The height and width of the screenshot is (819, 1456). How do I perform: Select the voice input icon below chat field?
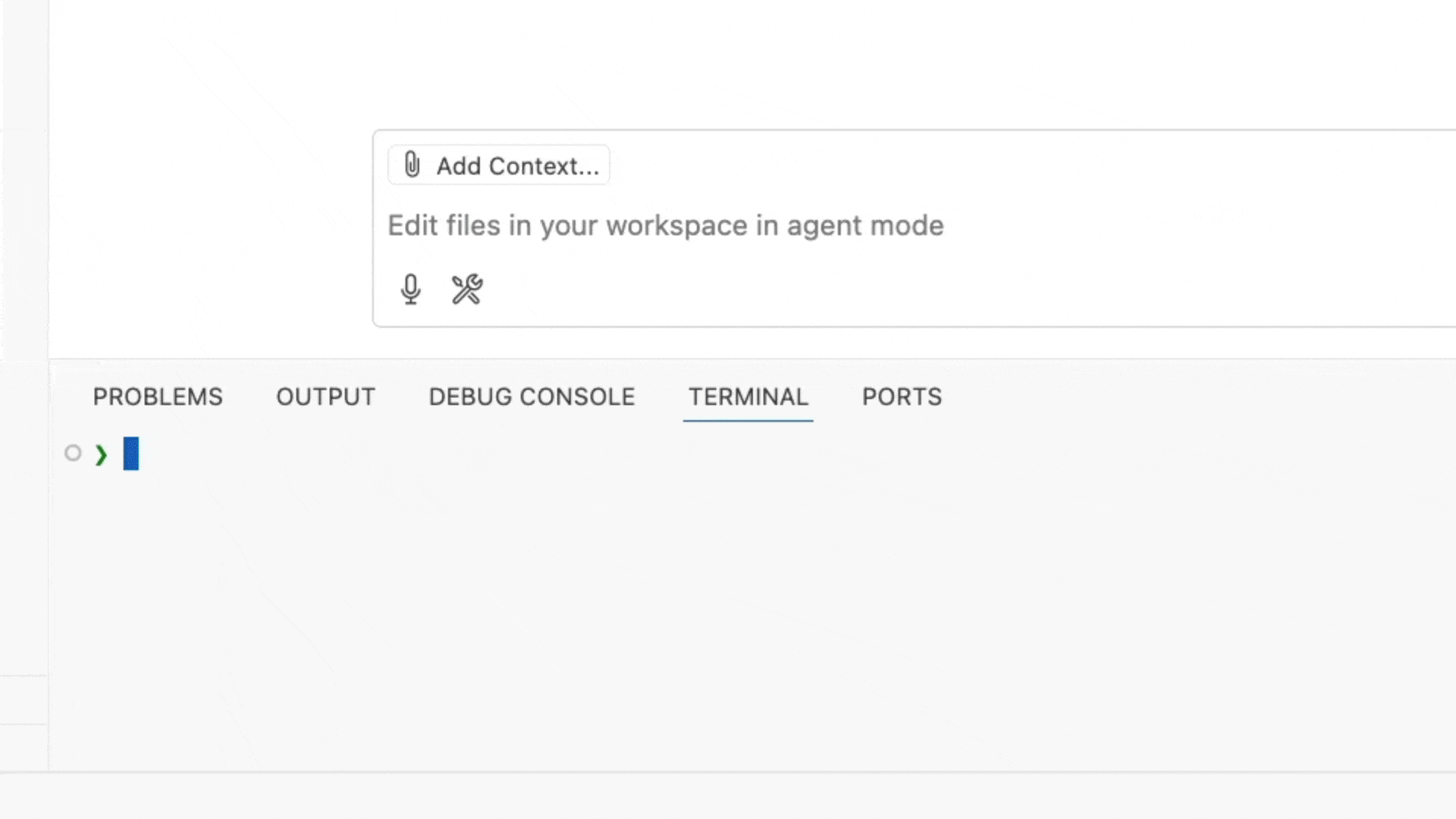click(412, 290)
